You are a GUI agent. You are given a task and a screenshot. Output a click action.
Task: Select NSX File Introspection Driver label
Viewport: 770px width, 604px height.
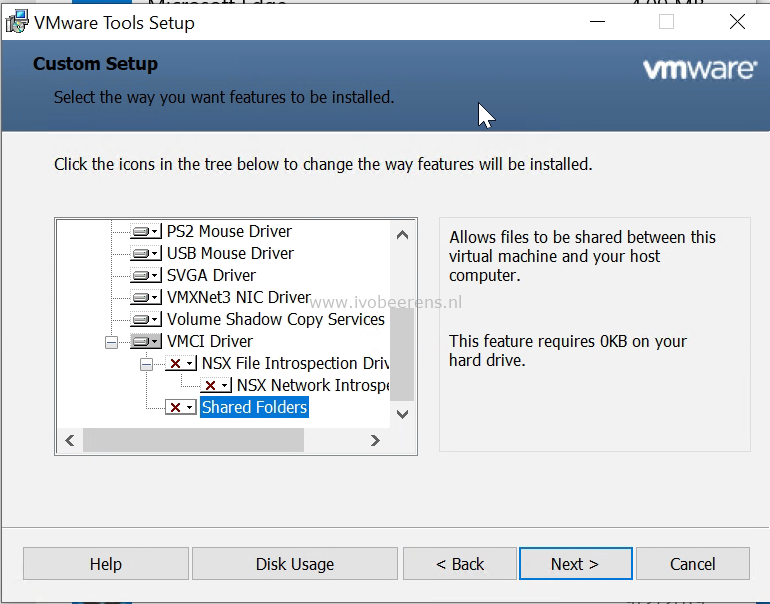[296, 363]
